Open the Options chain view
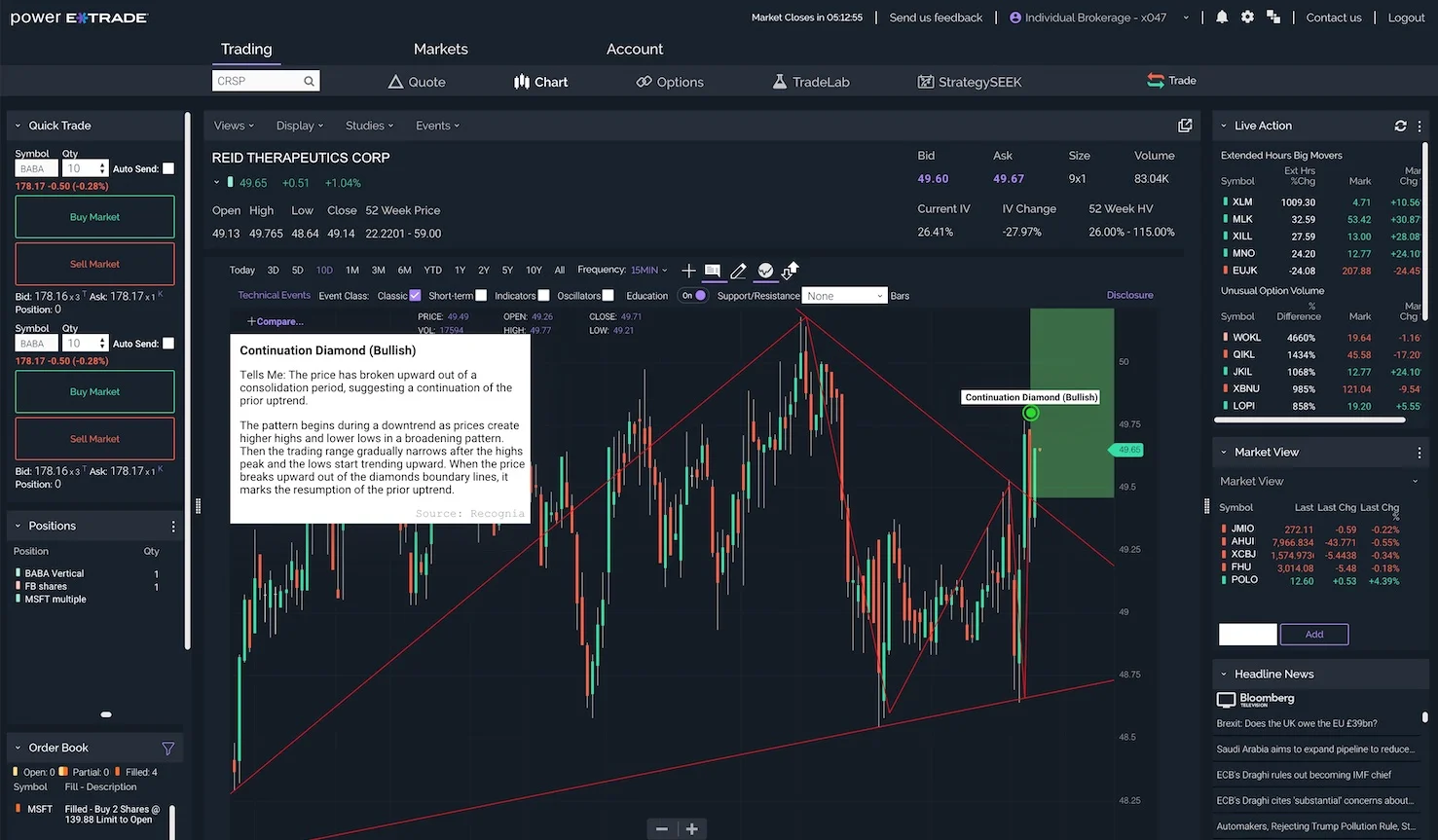The width and height of the screenshot is (1438, 840). pyautogui.click(x=670, y=82)
